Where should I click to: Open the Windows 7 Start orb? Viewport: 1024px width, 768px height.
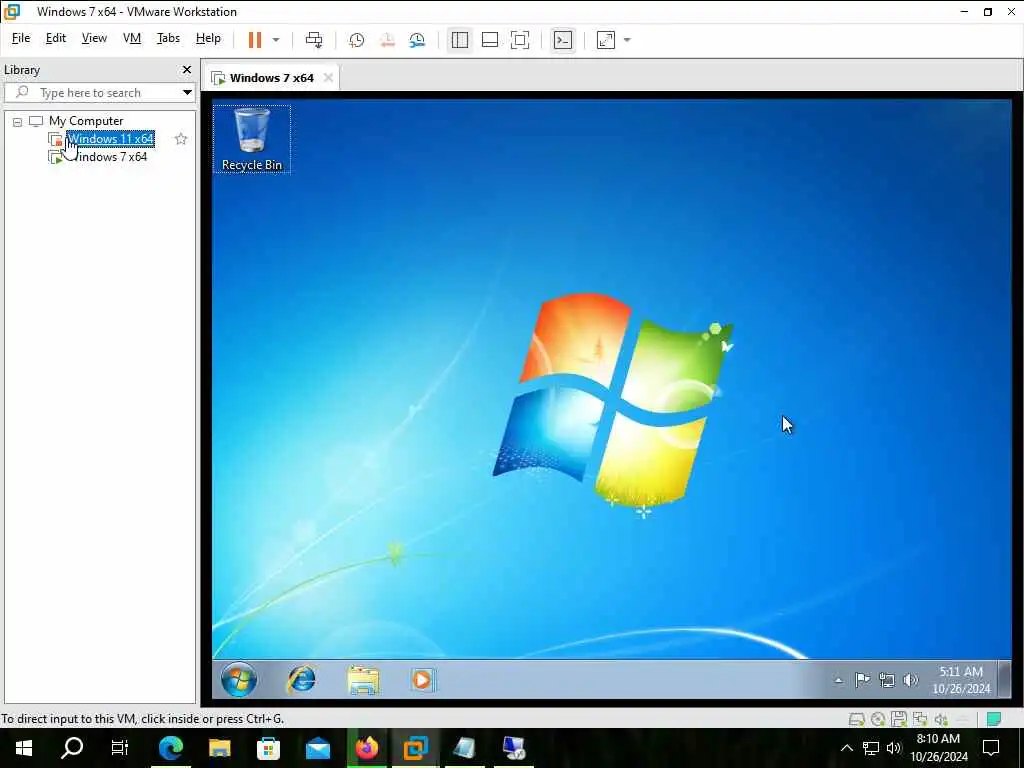[x=239, y=679]
